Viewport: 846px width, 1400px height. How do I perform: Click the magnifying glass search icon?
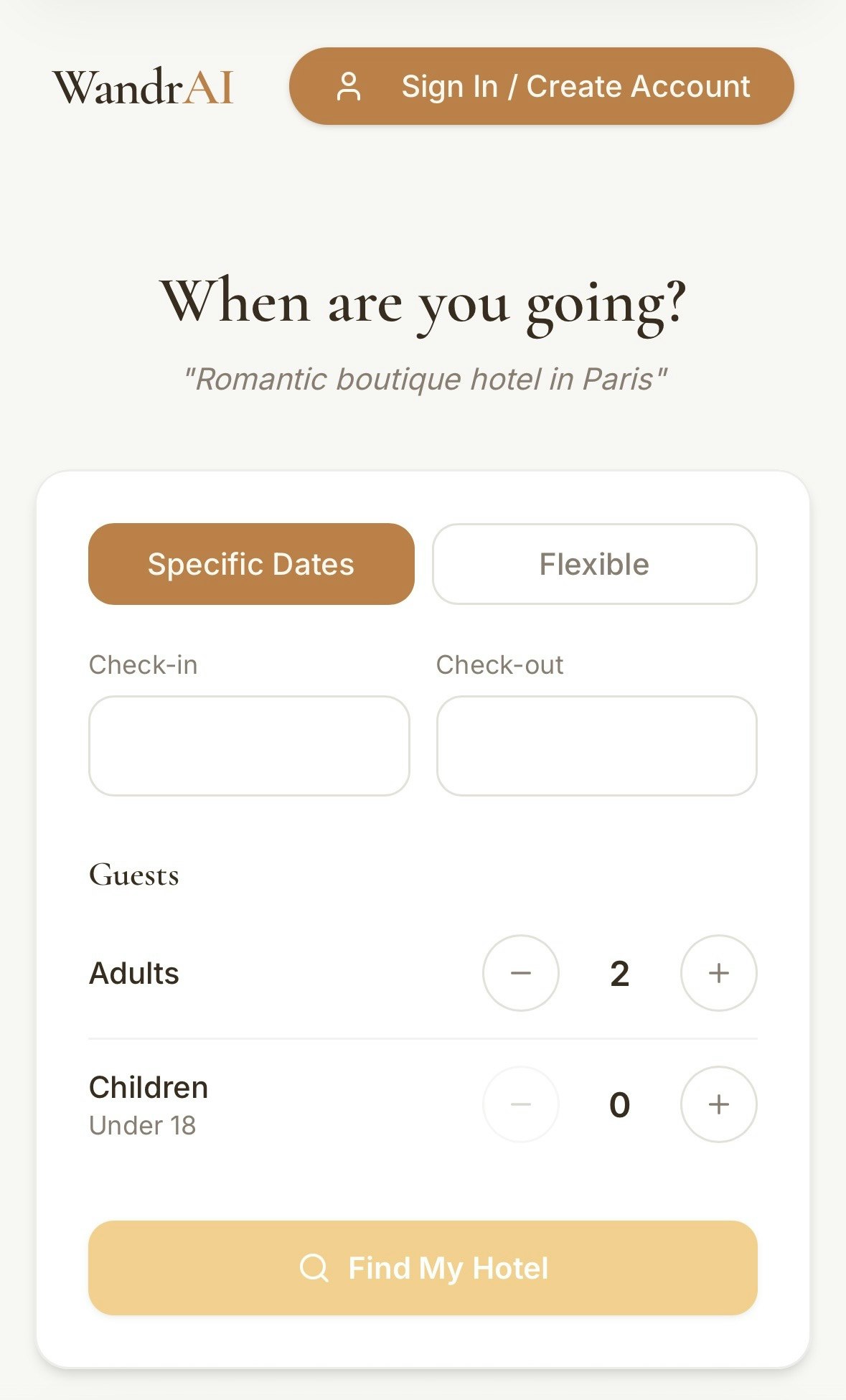[x=314, y=1268]
